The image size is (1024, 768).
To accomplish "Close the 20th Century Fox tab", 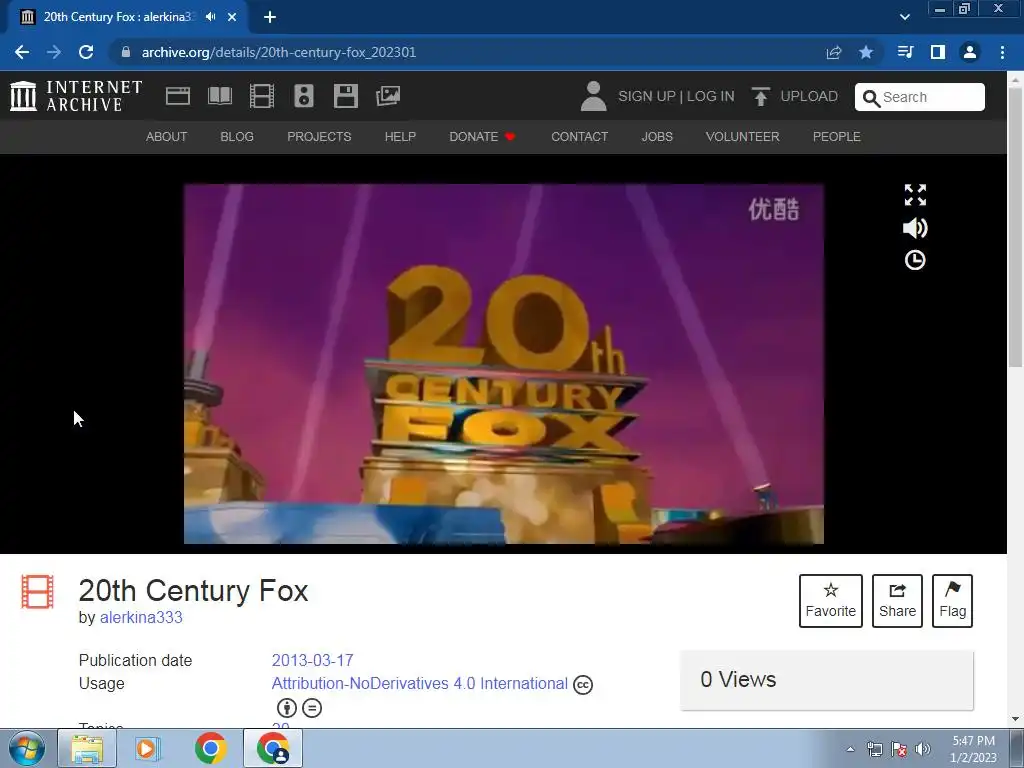I will click(x=232, y=17).
